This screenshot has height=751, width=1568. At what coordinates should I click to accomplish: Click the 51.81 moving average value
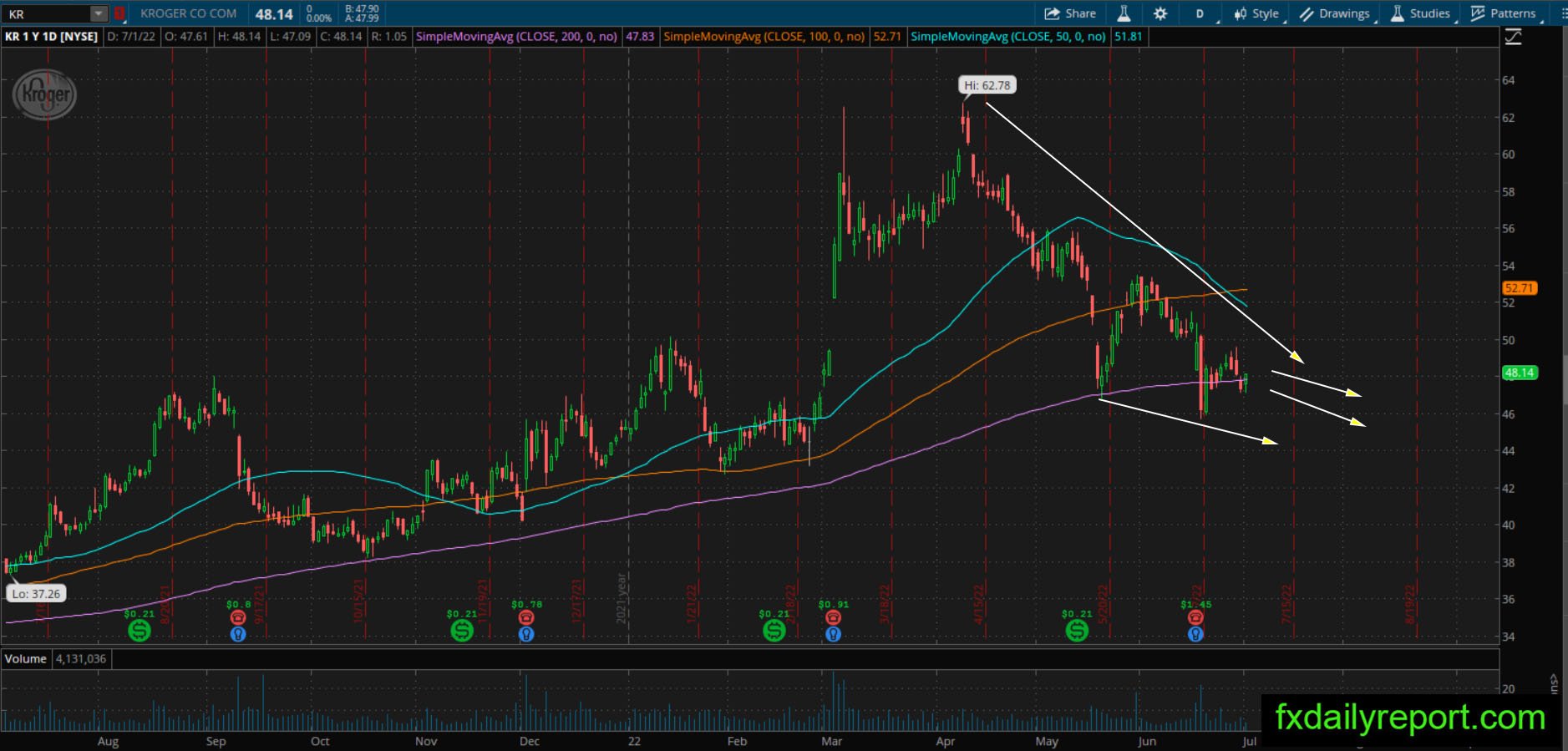point(1129,37)
